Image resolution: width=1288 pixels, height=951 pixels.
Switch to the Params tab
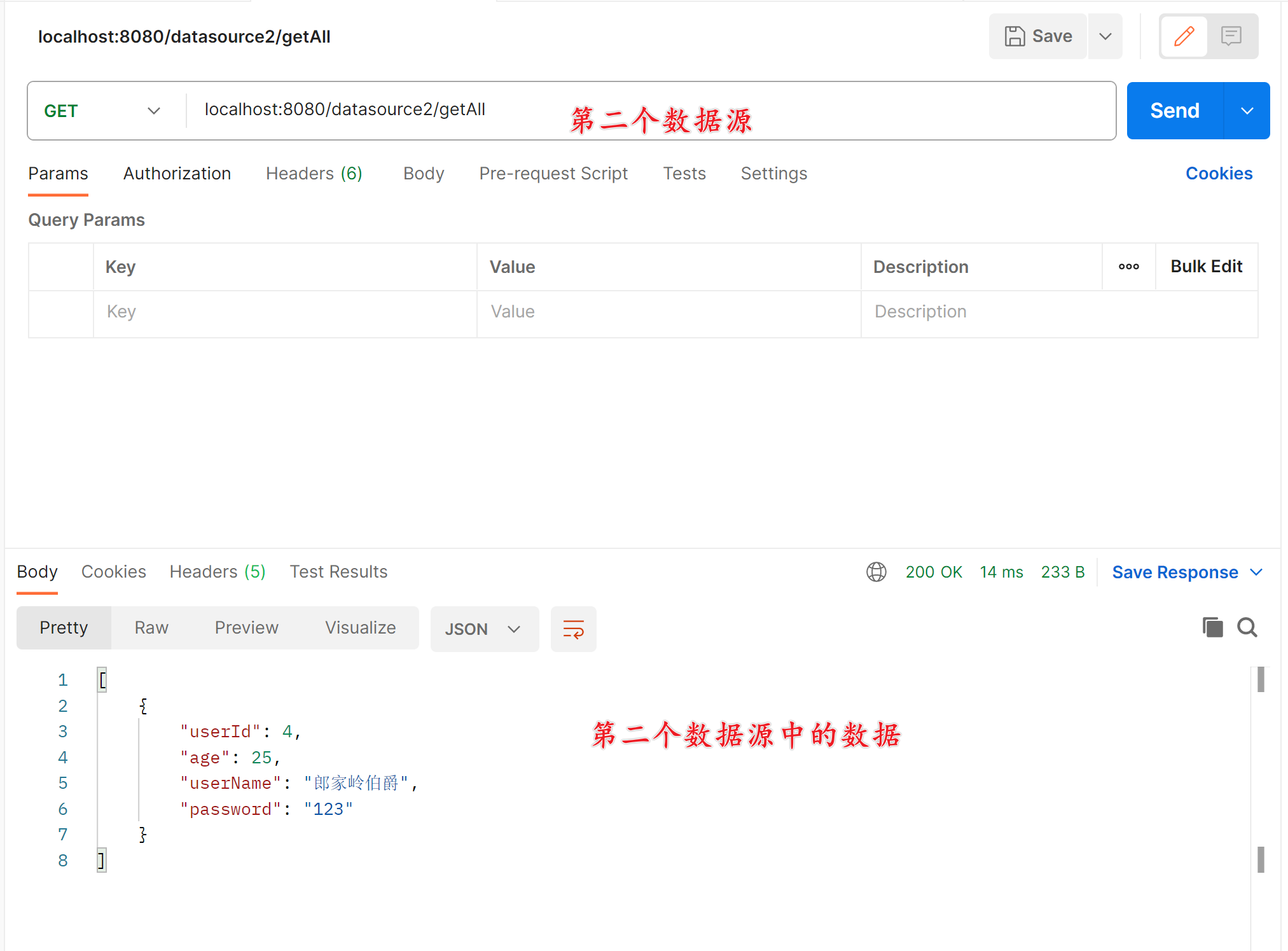coord(58,174)
